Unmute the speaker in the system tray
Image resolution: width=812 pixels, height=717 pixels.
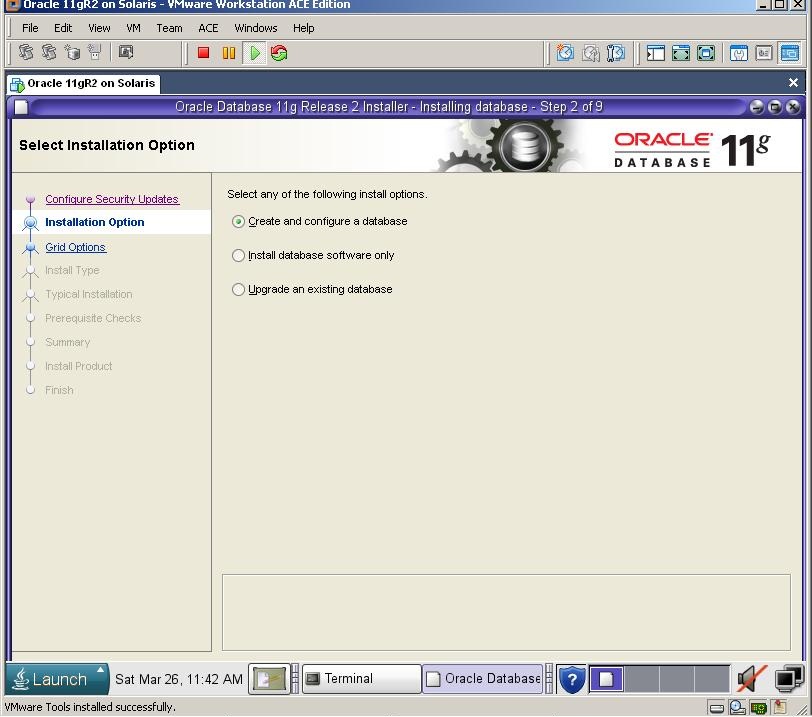point(750,679)
